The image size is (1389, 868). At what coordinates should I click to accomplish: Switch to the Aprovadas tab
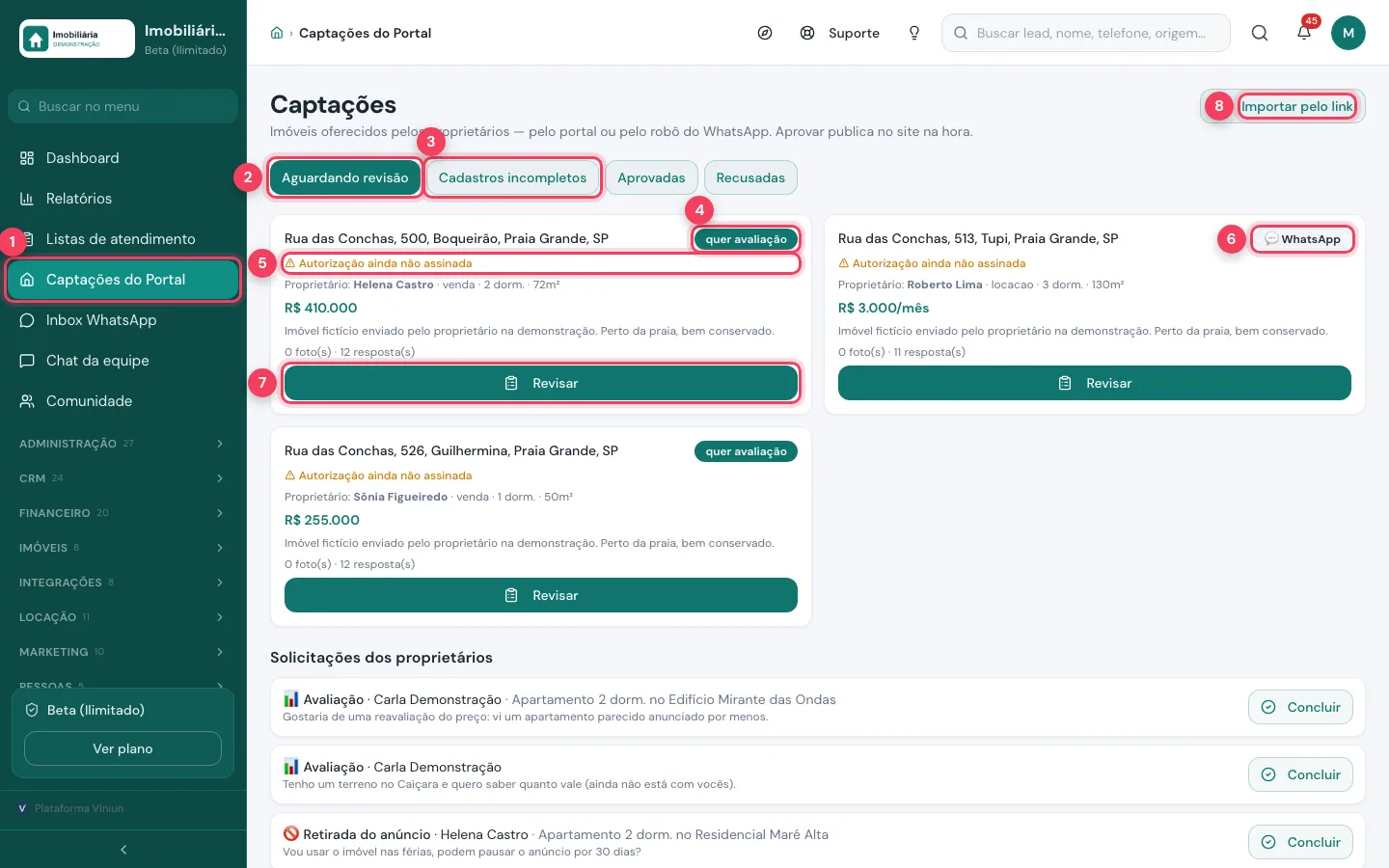(x=651, y=177)
